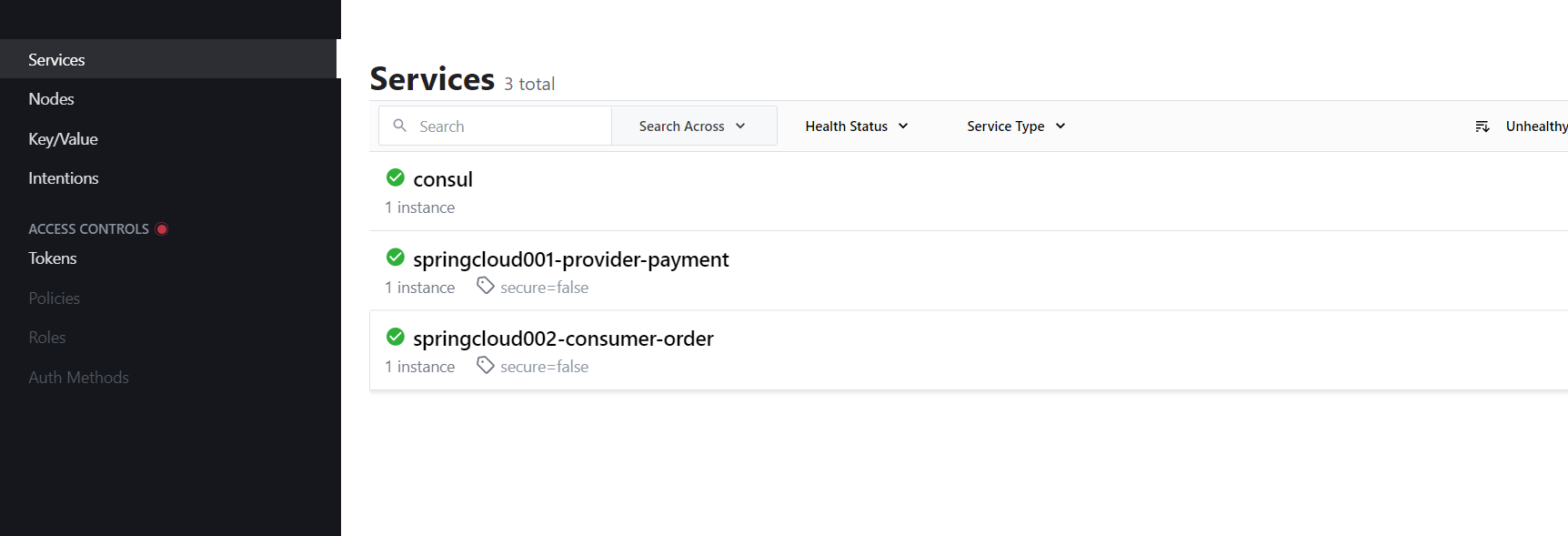Open springcloud001-provider-payment service details
Screen dimensions: 1568x536
click(570, 259)
